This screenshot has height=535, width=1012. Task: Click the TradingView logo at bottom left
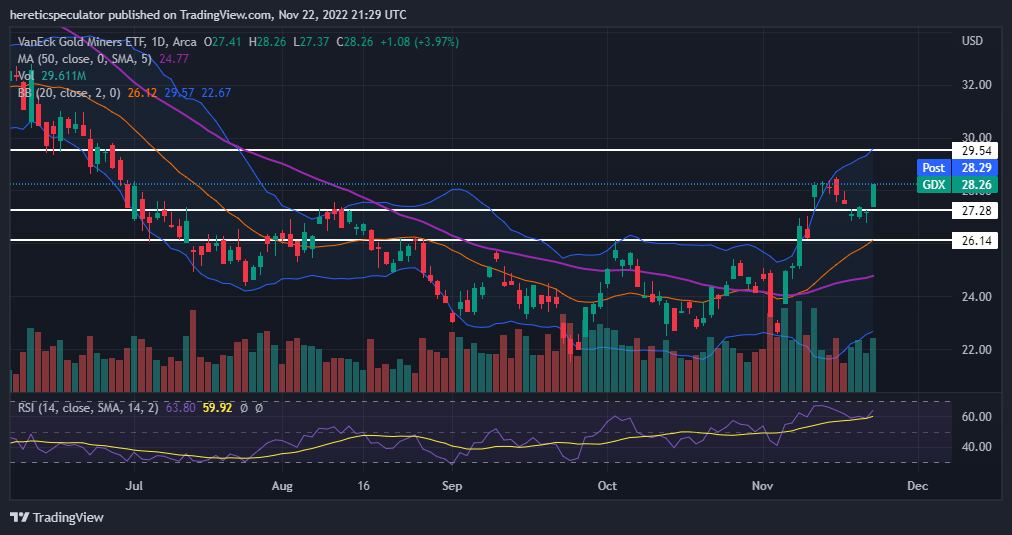coord(57,518)
